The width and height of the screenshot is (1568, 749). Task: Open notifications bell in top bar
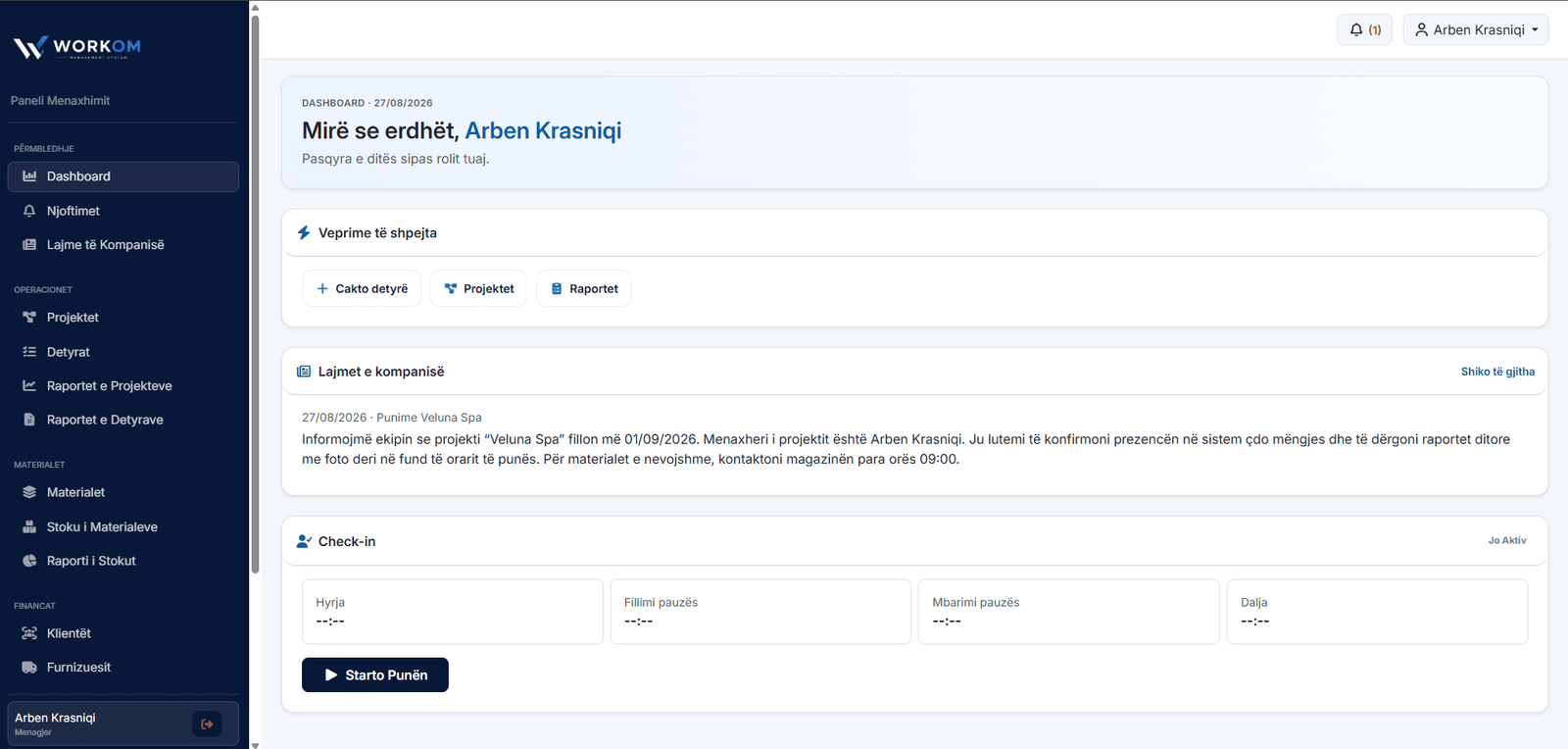tap(1364, 29)
